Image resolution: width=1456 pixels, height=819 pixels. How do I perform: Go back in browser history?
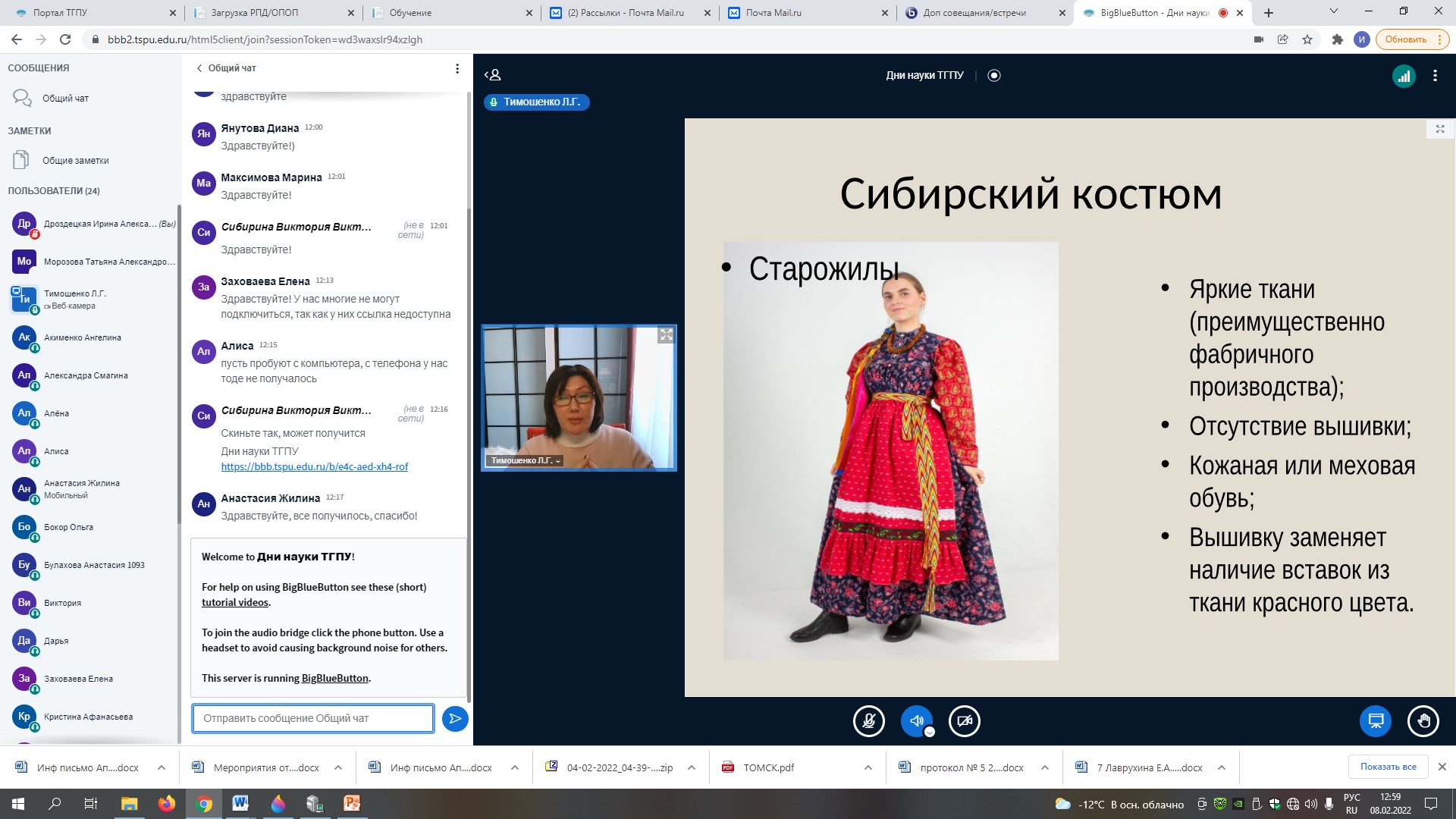tap(17, 39)
